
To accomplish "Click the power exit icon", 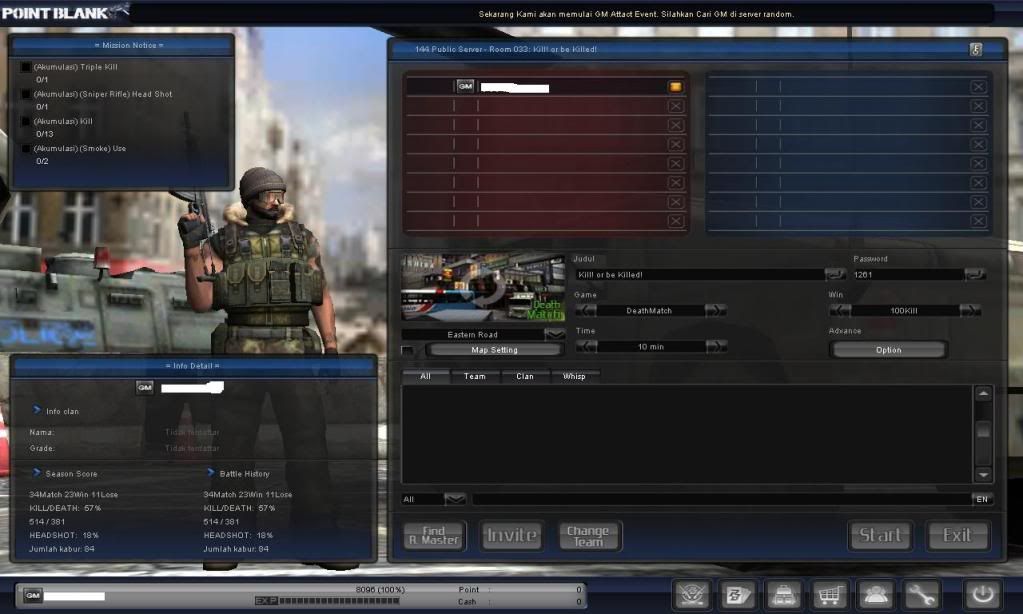I will tap(981, 594).
